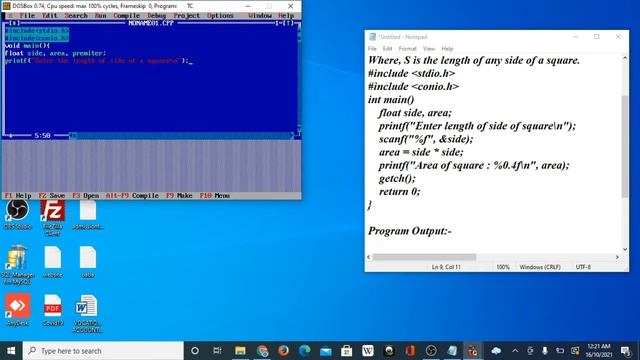Select the 'website' file on desktop
The height and width of the screenshot is (360, 640).
tap(53, 262)
